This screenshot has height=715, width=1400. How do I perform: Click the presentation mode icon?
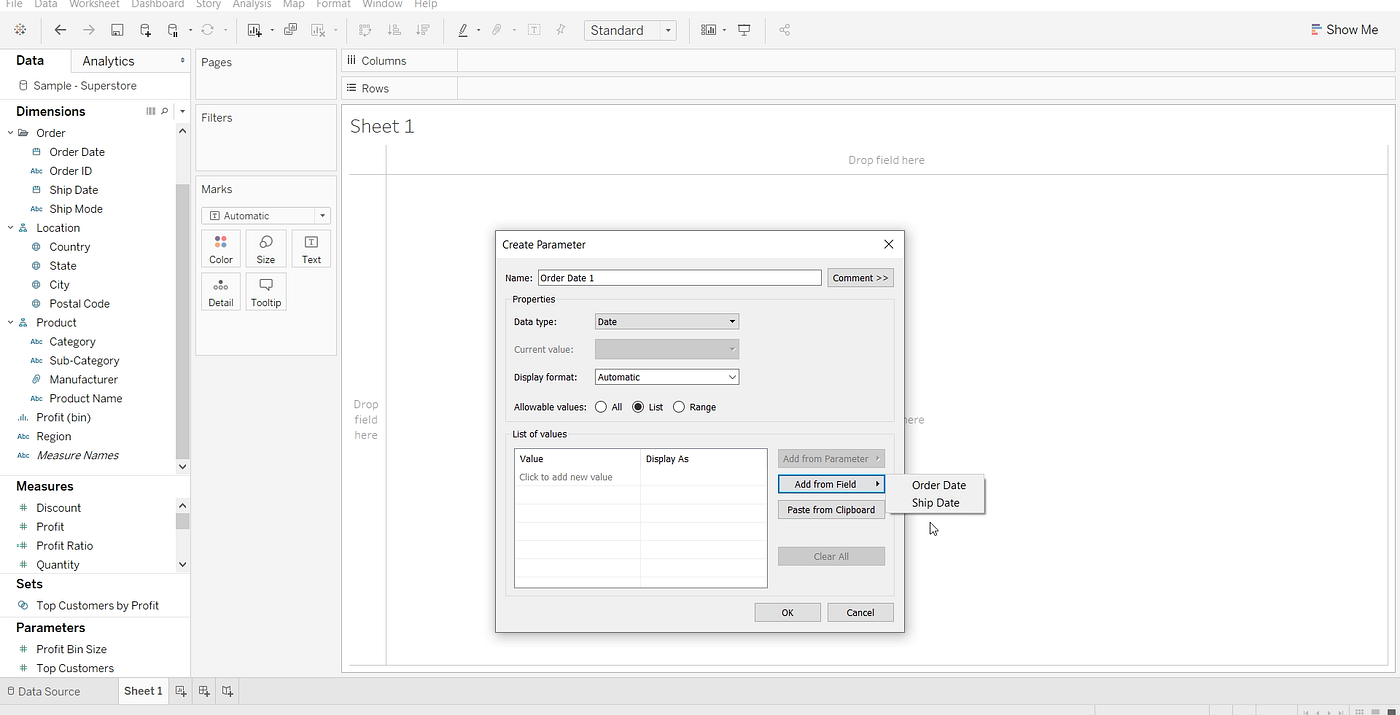click(744, 30)
